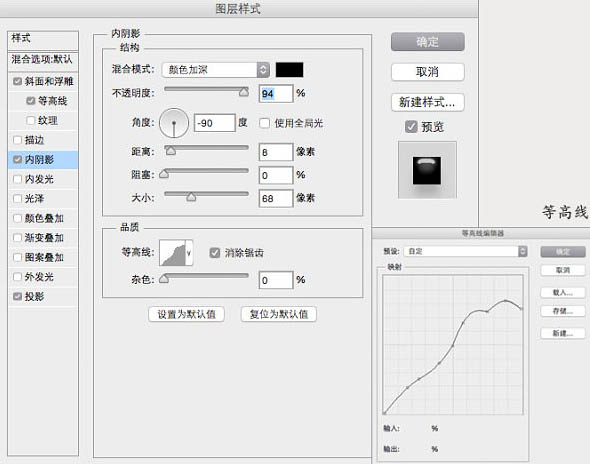Click the 大小 slider handle
The image size is (590, 464).
coord(191,197)
